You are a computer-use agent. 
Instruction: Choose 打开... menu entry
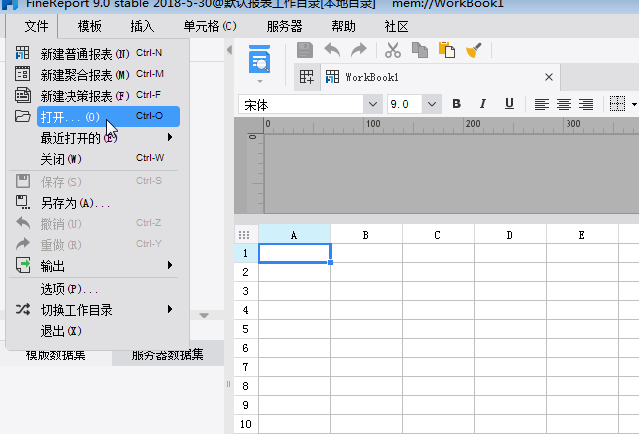coord(108,117)
